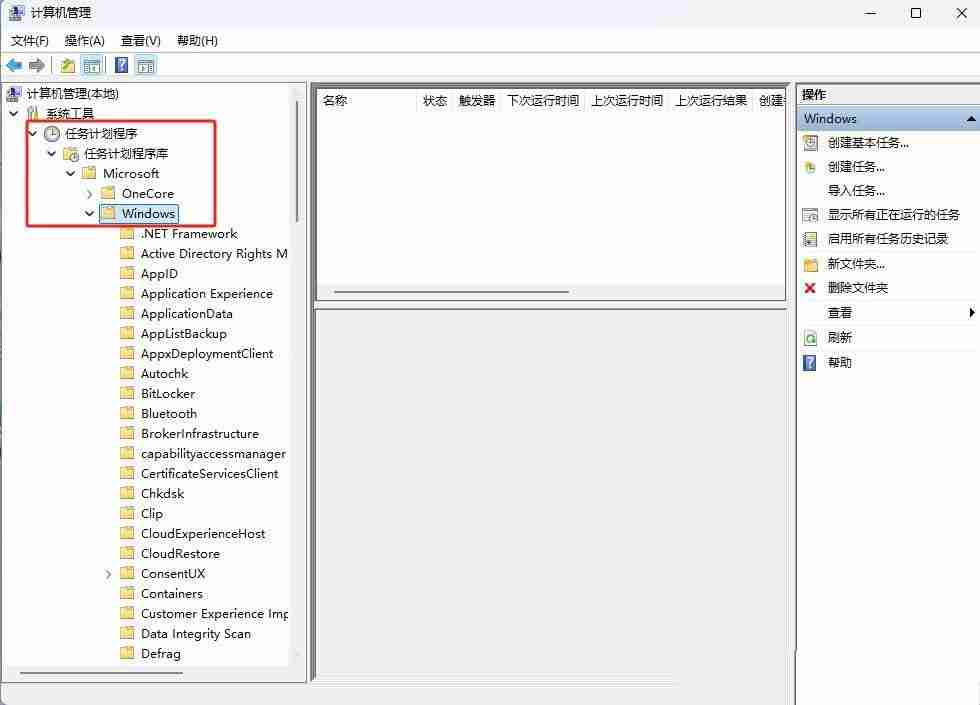This screenshot has width=980, height=705.
Task: Open the 查看(V) menu
Action: coord(140,40)
